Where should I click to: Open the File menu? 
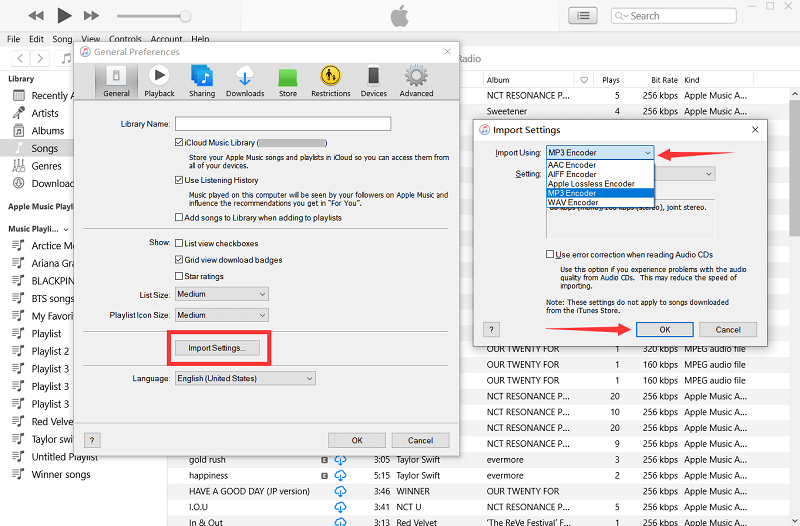(13, 39)
